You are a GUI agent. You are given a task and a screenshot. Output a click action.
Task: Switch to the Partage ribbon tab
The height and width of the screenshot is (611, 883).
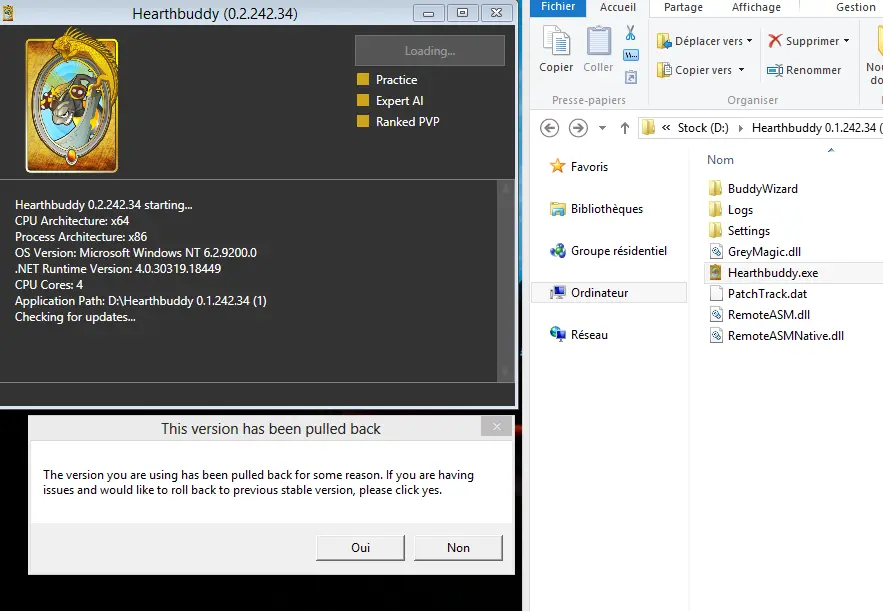683,7
